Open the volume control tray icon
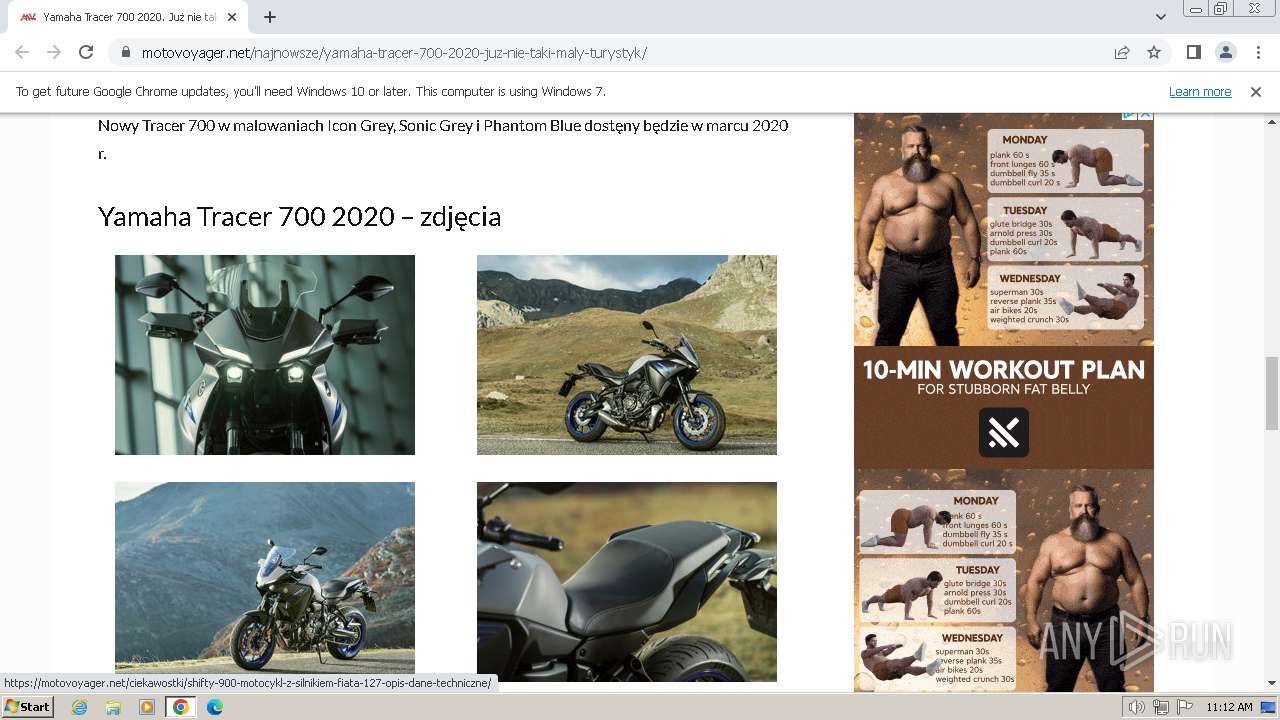Viewport: 1280px width, 720px height. [1137, 707]
